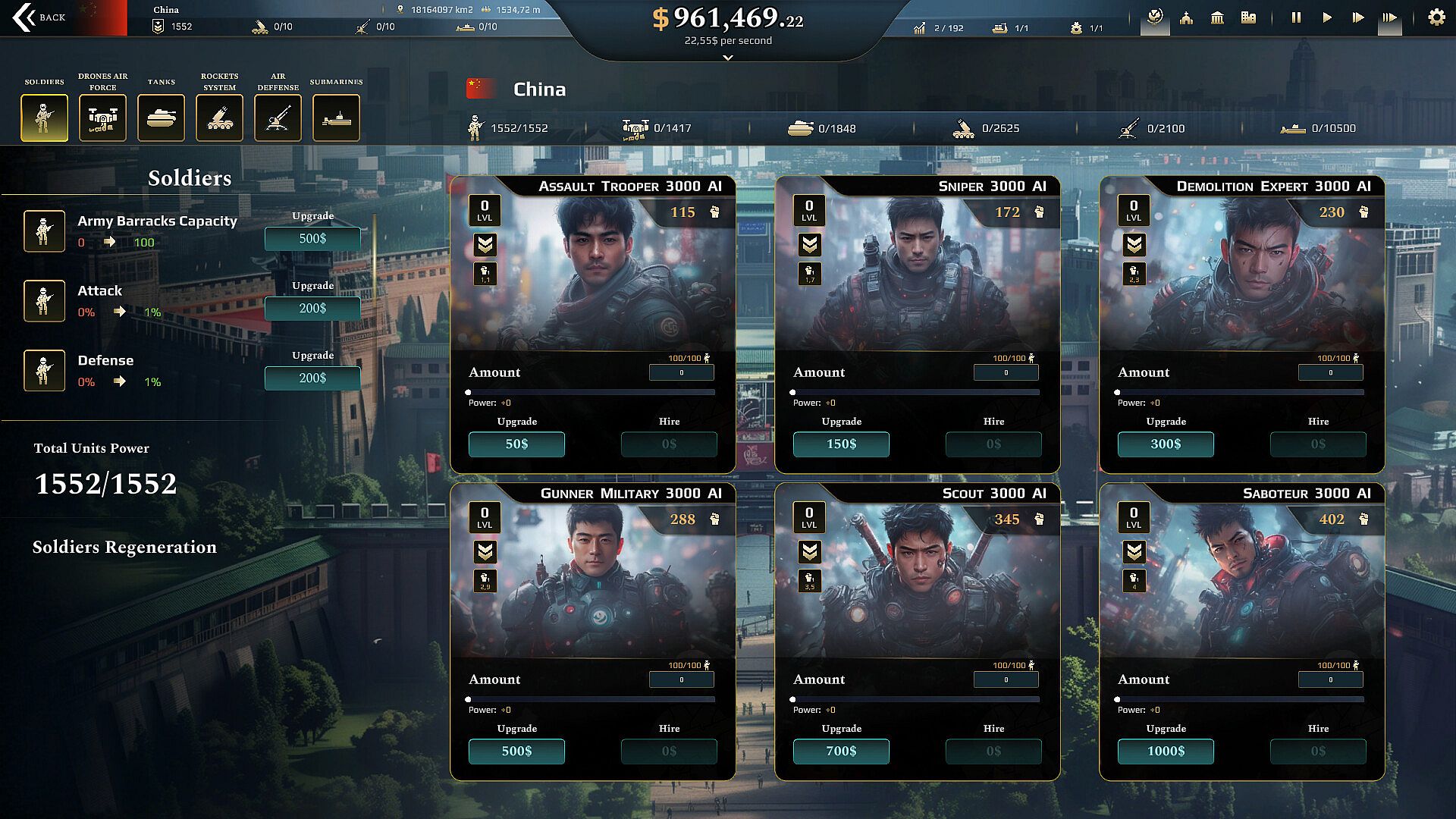
Task: Click the Scout amount input field
Action: (1006, 680)
